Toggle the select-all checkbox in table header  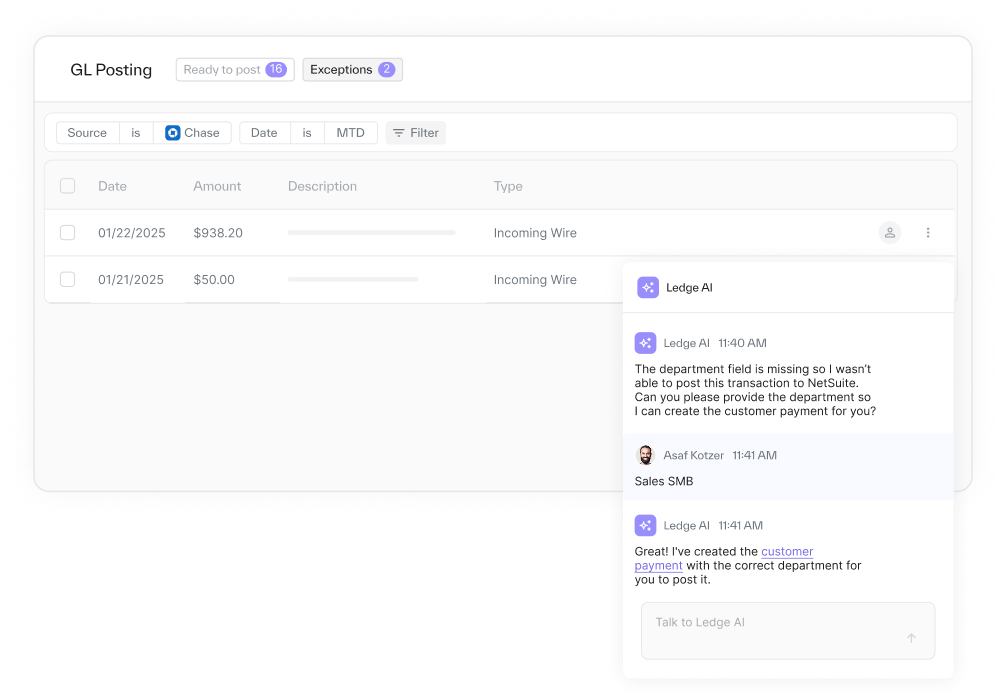pos(68,186)
